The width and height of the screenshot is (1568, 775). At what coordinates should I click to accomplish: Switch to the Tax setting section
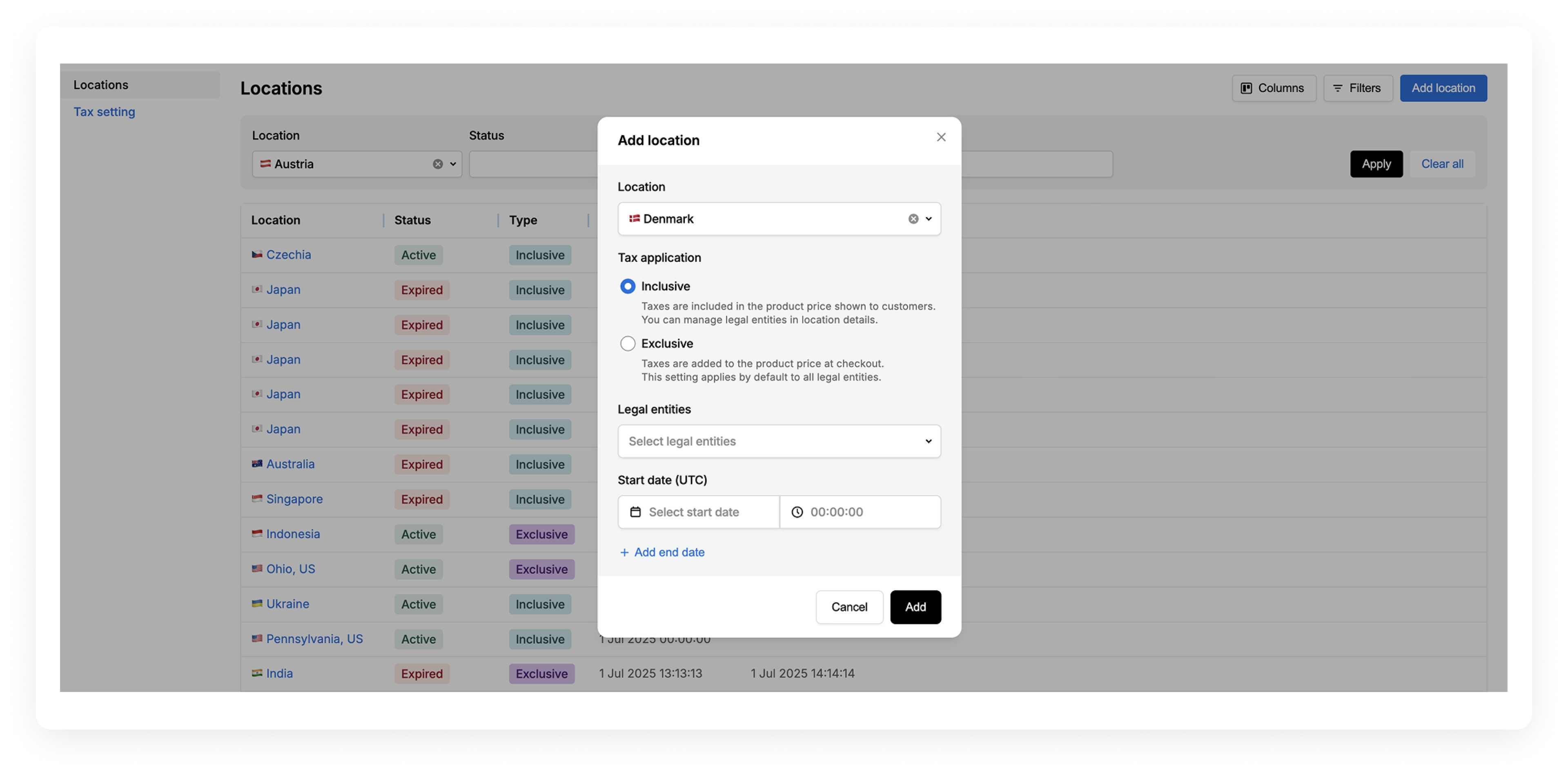pos(104,111)
